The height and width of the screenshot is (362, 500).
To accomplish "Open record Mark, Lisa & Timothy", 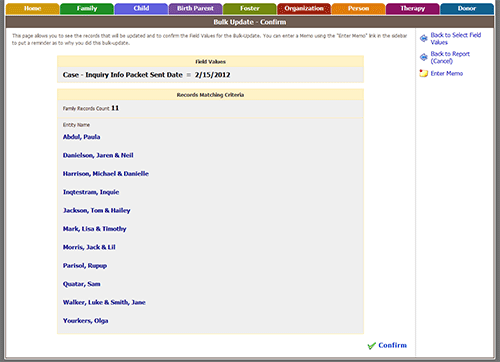I will (x=95, y=229).
